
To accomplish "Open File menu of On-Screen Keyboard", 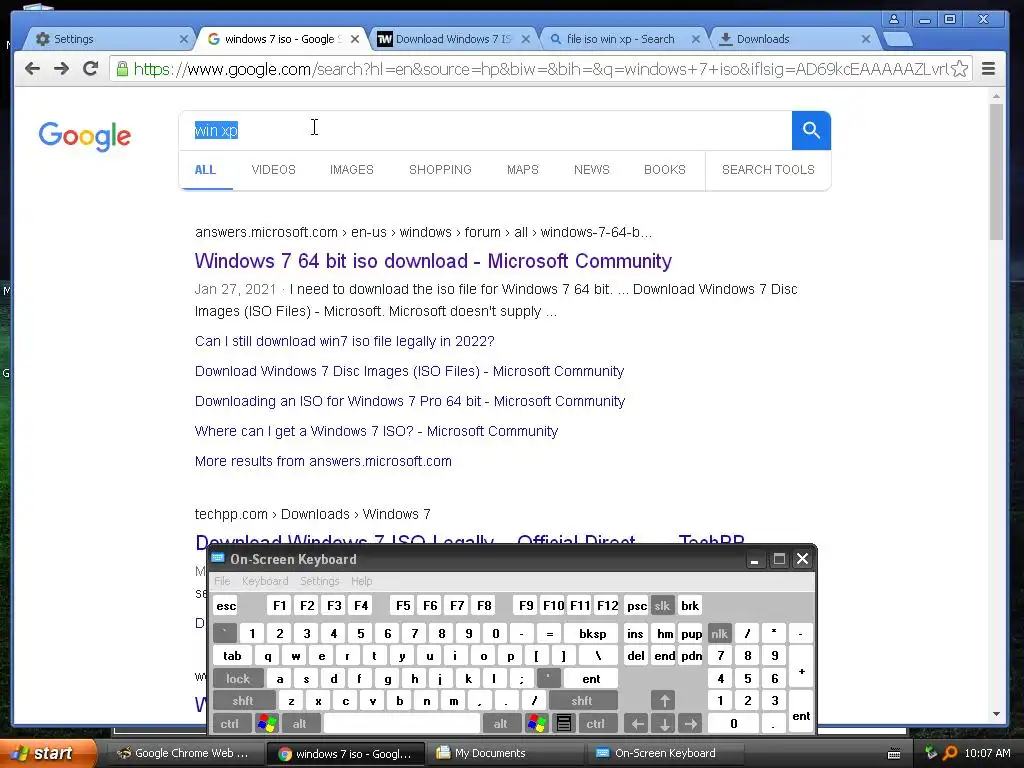I will (x=222, y=581).
